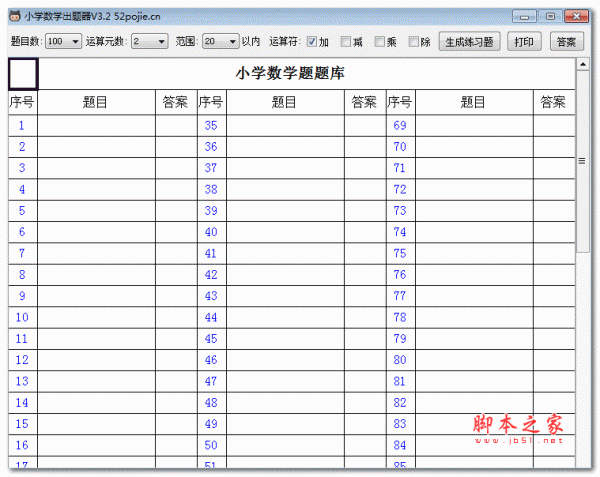Screen dimensions: 600x477
Task: Select row number 1 cell
Action: pyautogui.click(x=23, y=125)
